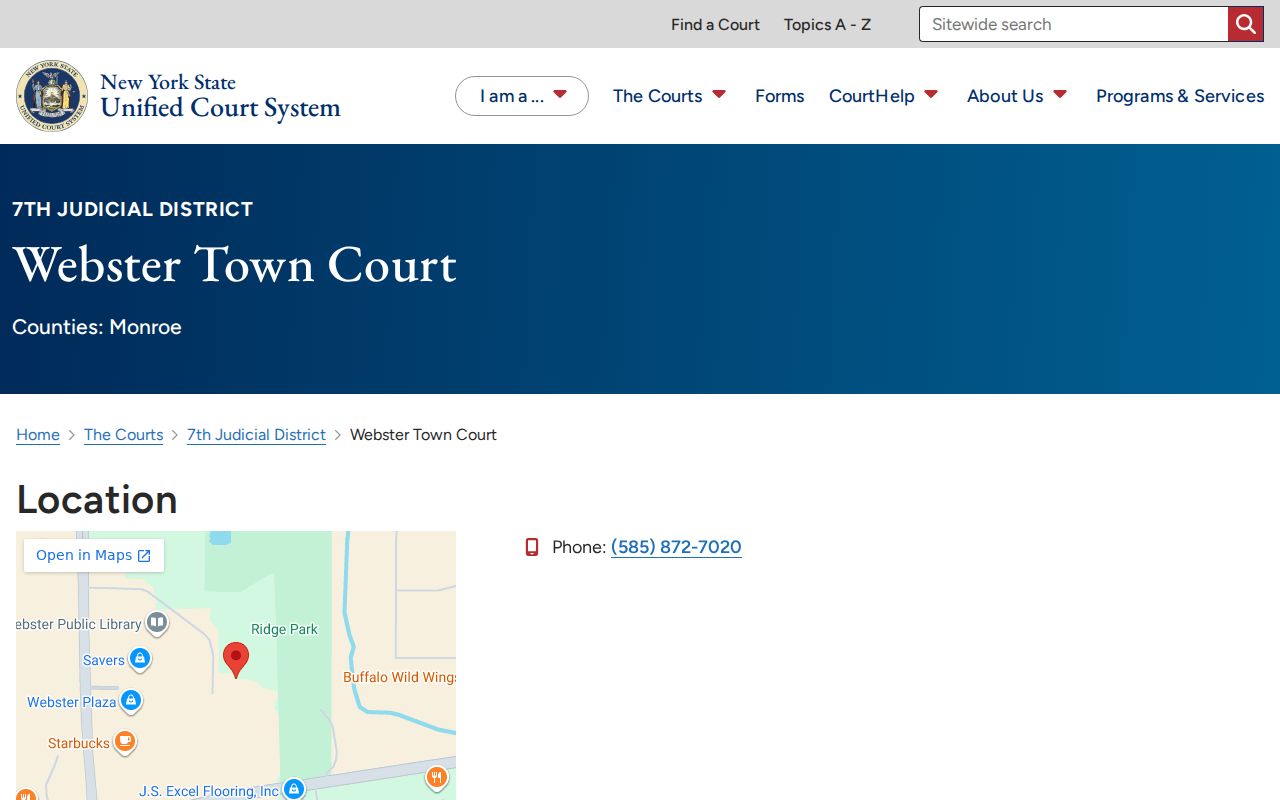Screen dimensions: 1280x800
Task: Go to Home breadcrumb link
Action: click(x=38, y=435)
